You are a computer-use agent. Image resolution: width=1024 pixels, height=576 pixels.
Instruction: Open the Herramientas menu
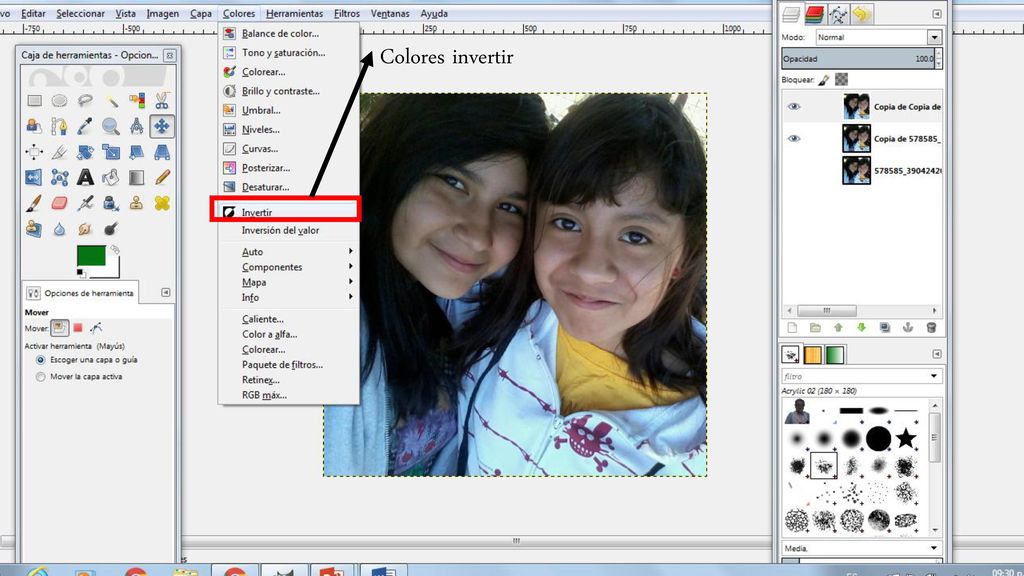pos(295,13)
